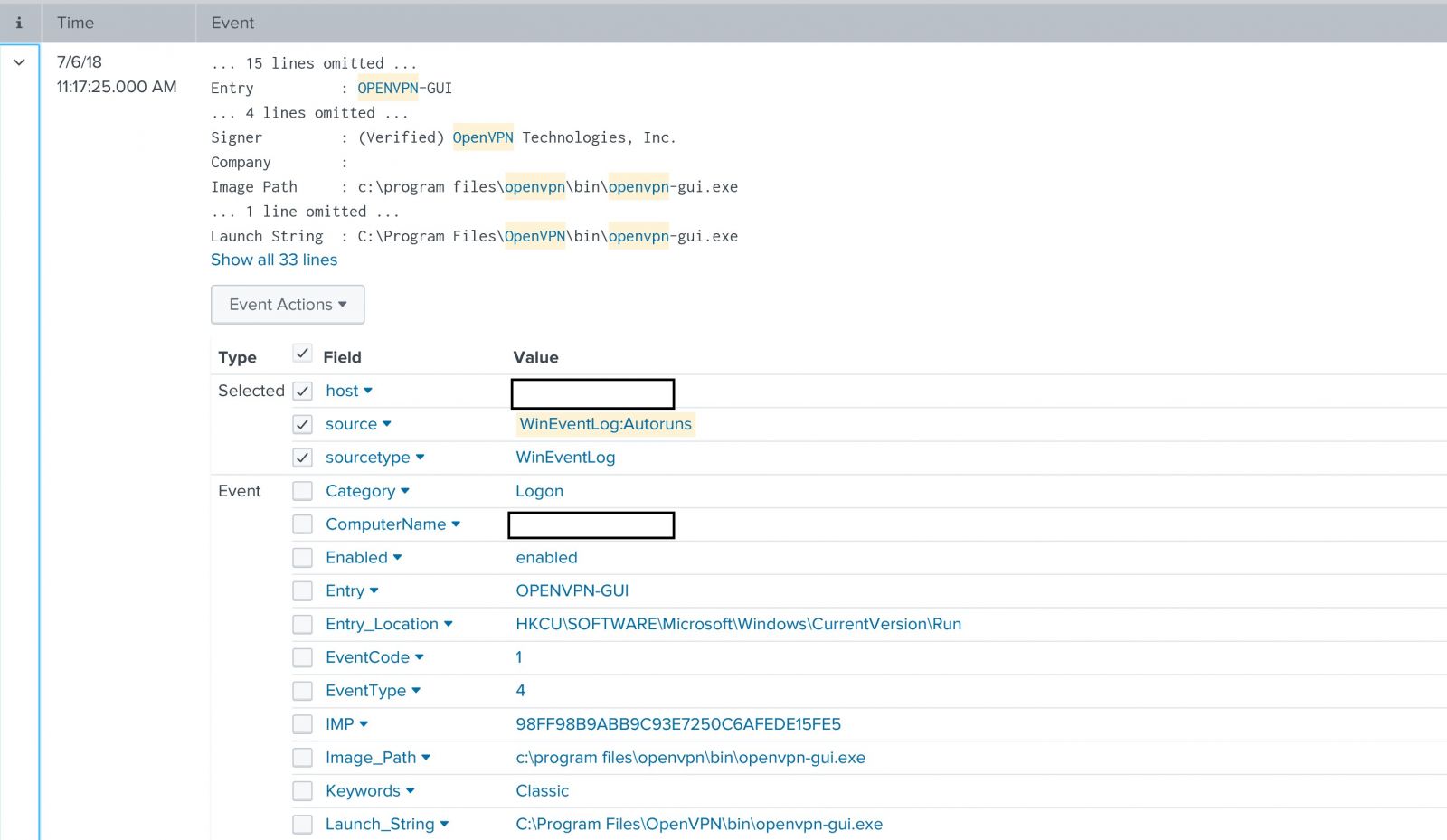Click the Value column header
Viewport: 1447px width, 840px height.
coord(535,358)
